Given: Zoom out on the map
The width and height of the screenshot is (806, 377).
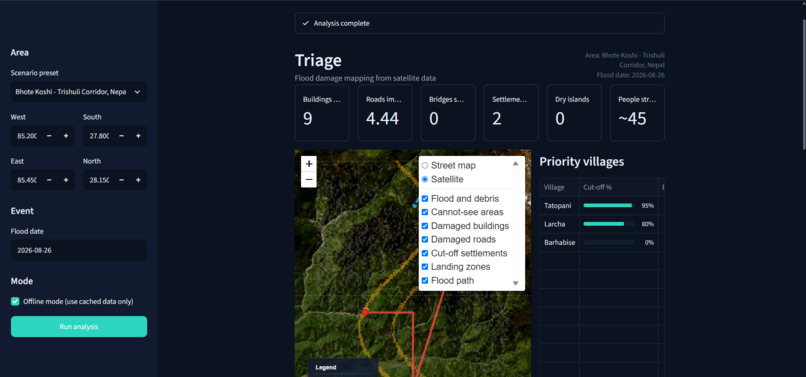Looking at the screenshot, I should pos(308,179).
